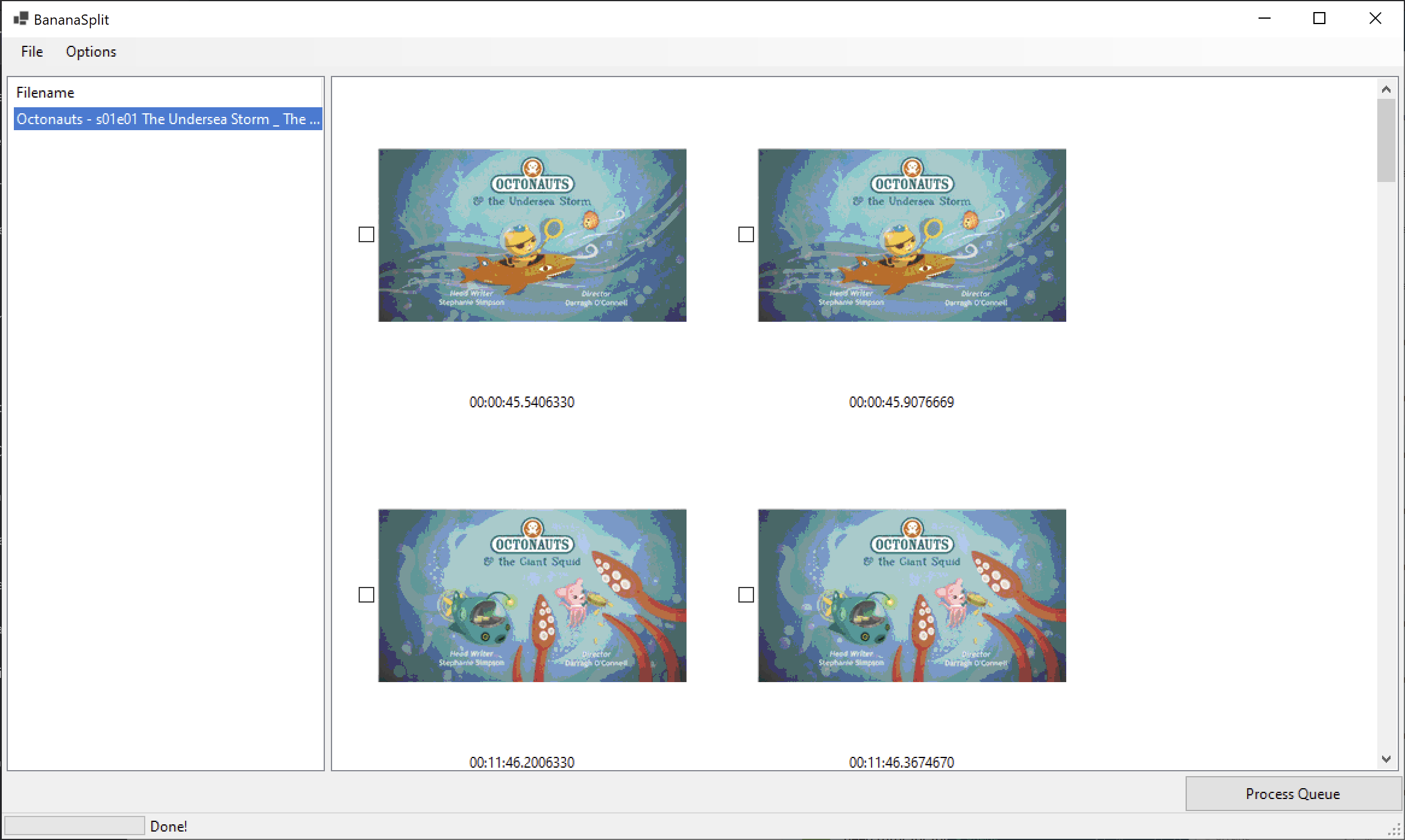Click the Filename column header

point(45,92)
